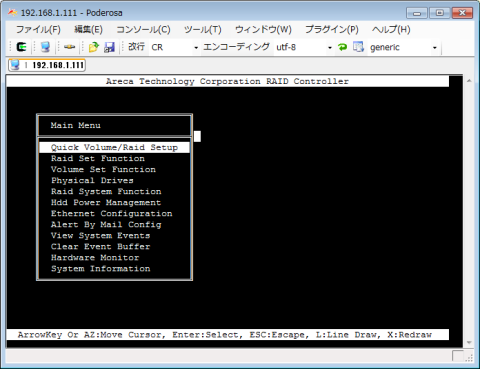Open the プラグイン(P) menu

332,29
